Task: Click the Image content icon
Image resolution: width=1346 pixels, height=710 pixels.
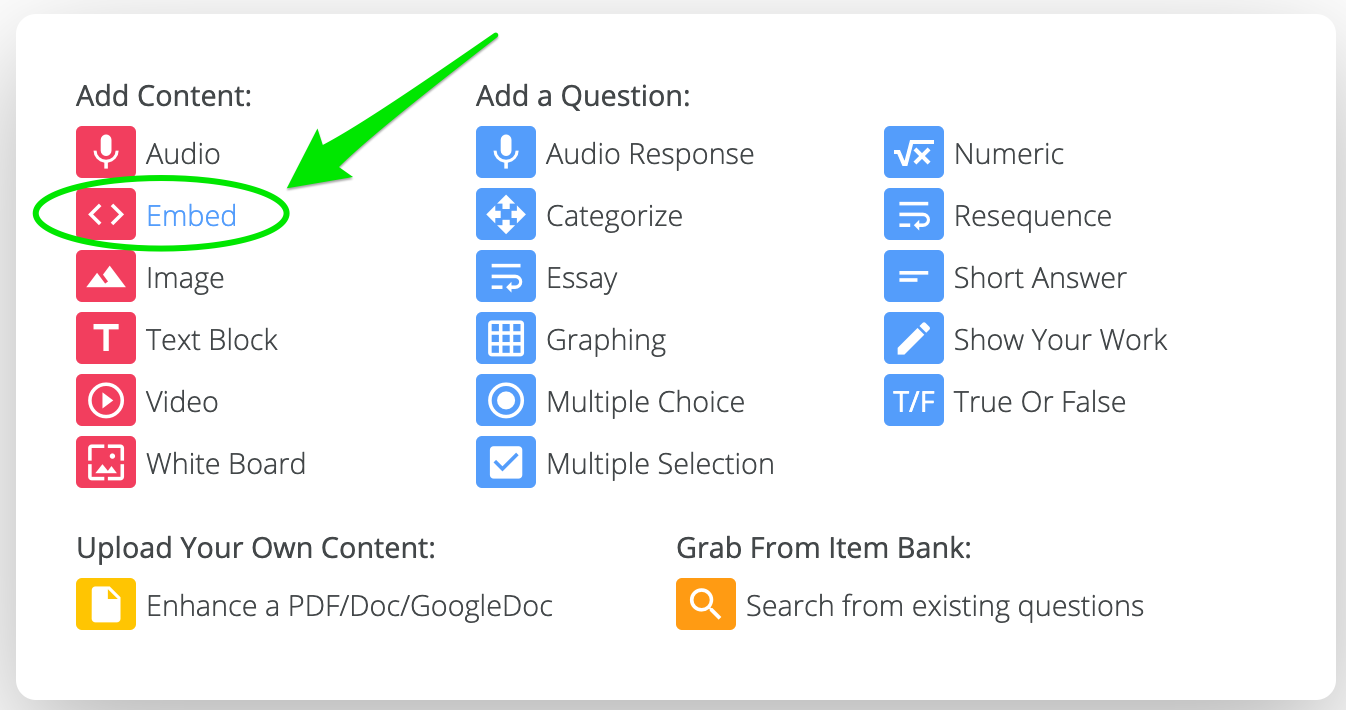Action: pyautogui.click(x=106, y=277)
